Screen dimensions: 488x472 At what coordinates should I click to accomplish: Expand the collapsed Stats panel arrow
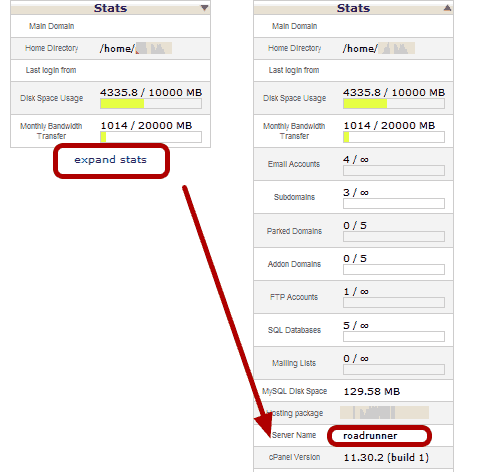pyautogui.click(x=204, y=8)
